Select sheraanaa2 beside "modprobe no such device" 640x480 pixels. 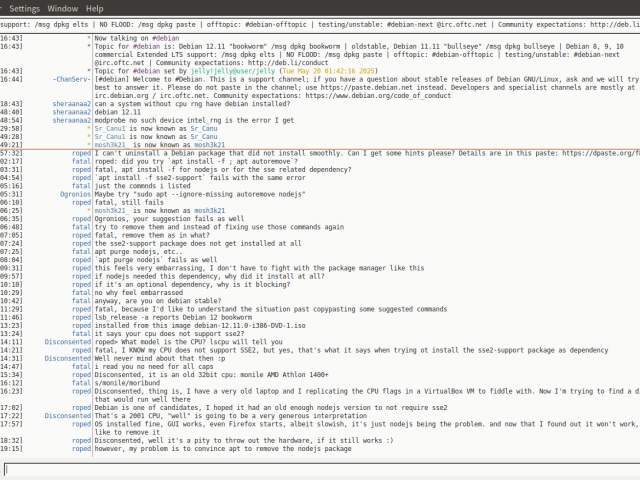pos(71,120)
